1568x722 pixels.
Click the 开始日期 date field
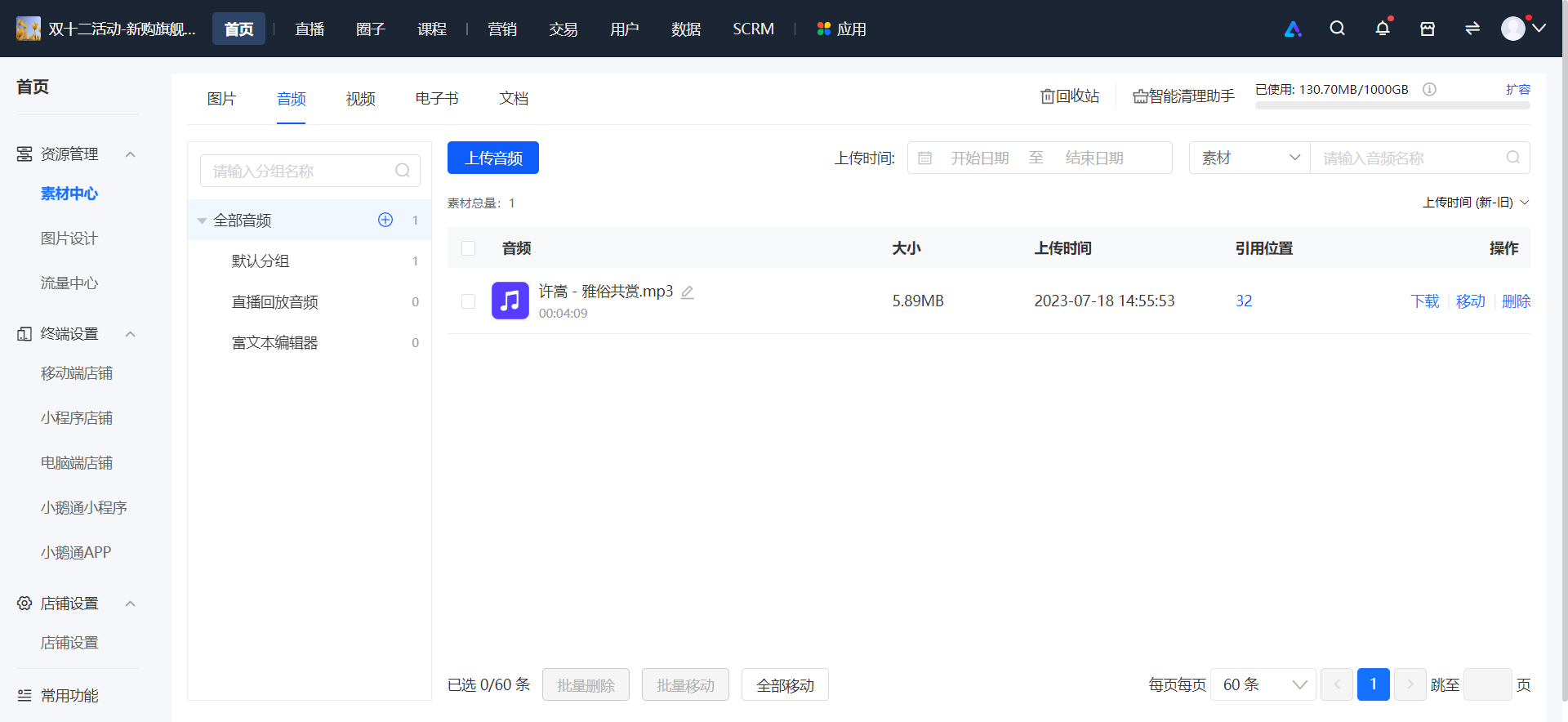(x=980, y=158)
